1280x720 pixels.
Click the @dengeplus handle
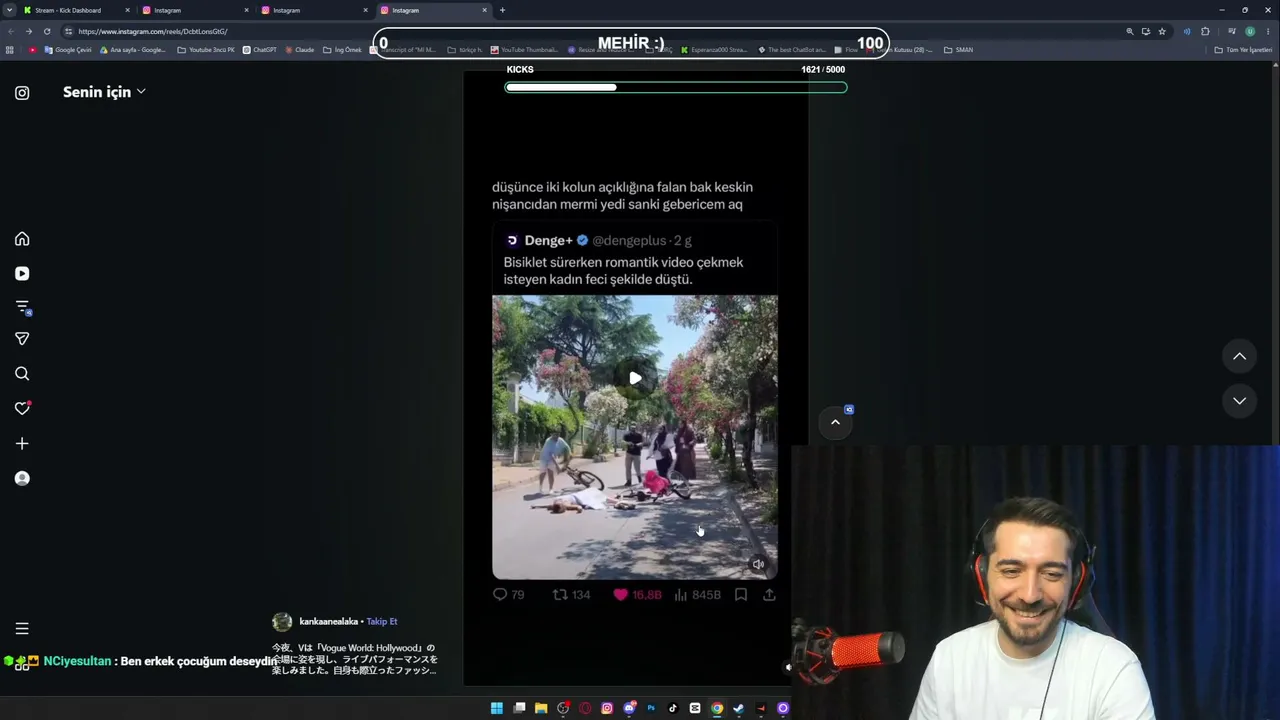(629, 240)
